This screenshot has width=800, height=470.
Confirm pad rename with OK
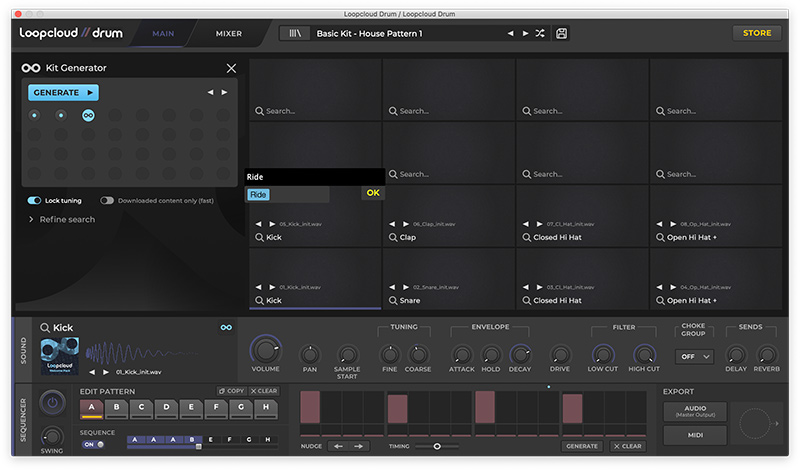373,193
